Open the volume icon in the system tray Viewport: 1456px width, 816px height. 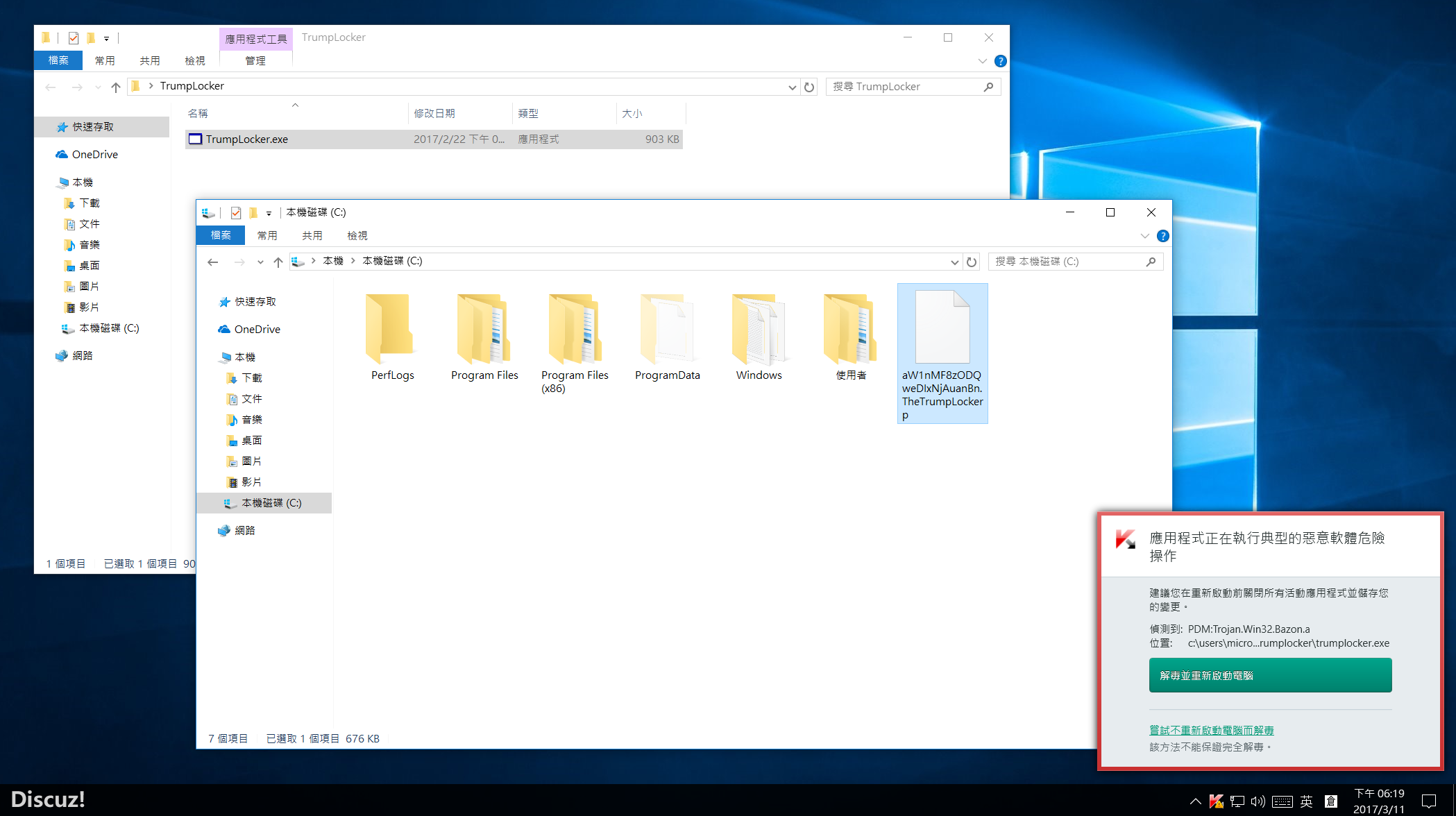pyautogui.click(x=1258, y=801)
